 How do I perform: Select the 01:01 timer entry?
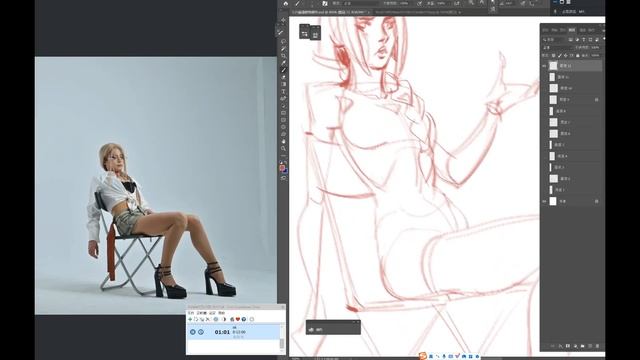233,332
